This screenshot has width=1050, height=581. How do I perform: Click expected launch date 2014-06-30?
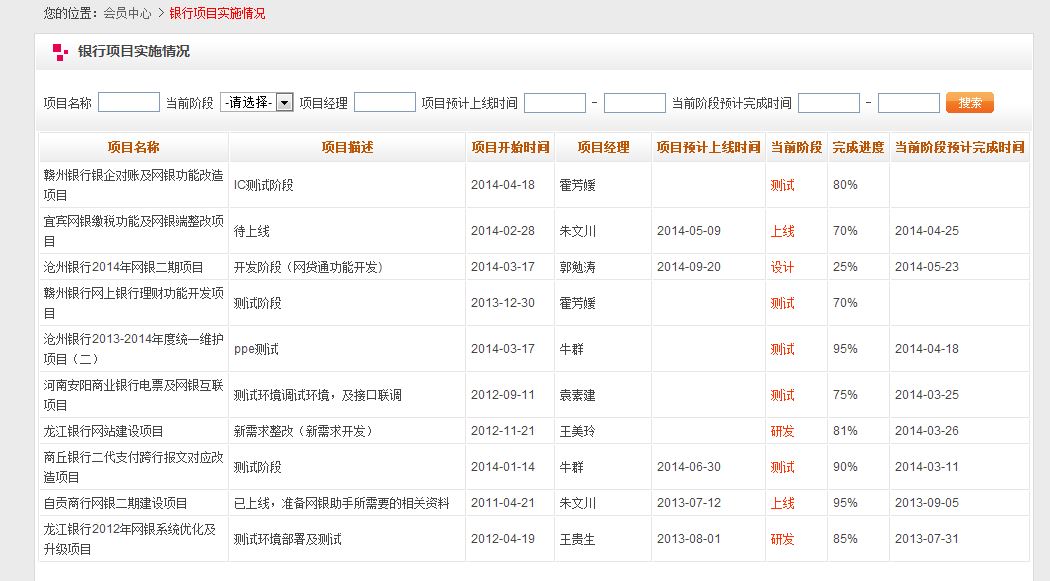[x=689, y=467]
